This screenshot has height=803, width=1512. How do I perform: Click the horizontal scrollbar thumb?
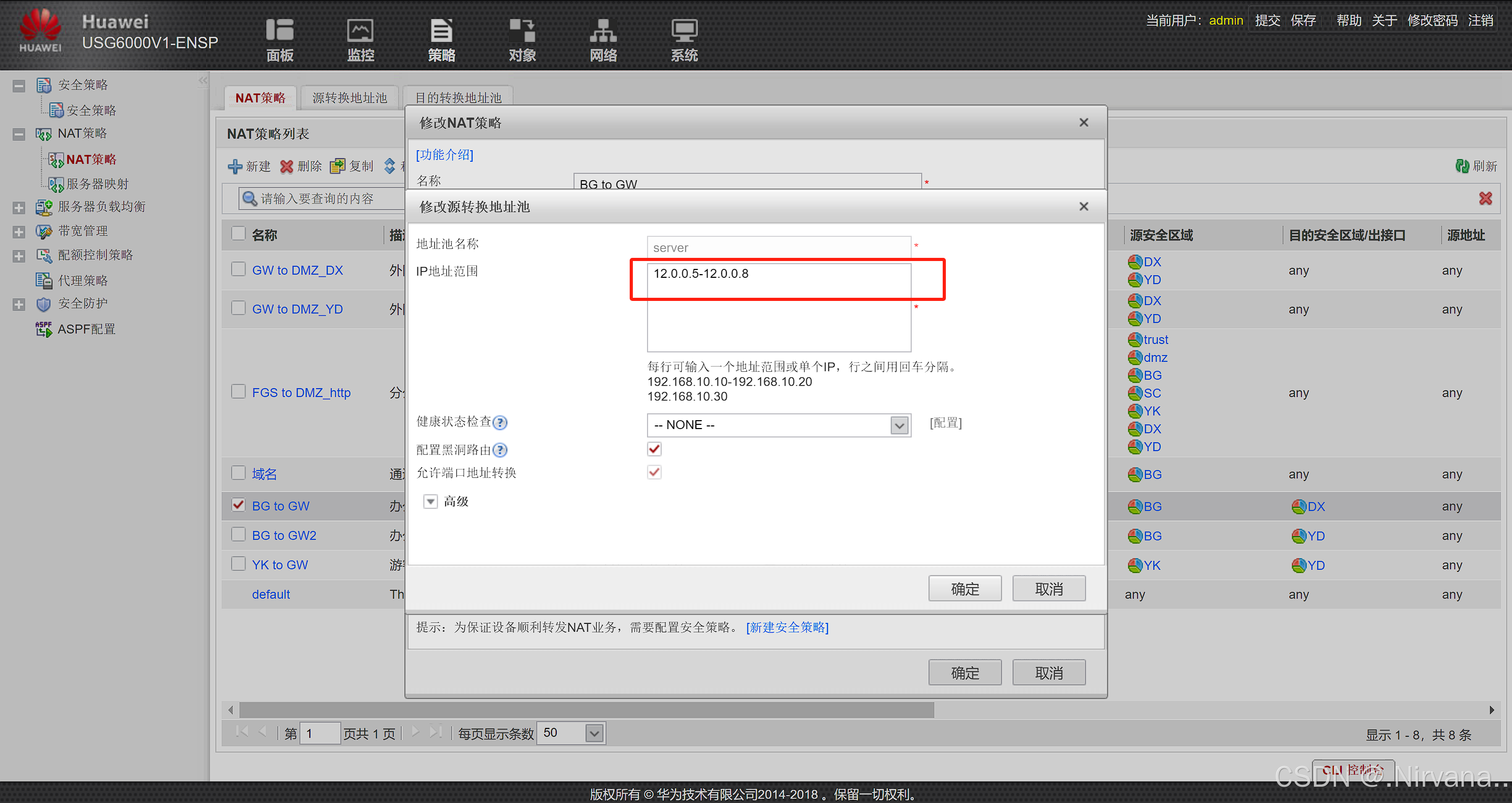tap(587, 710)
